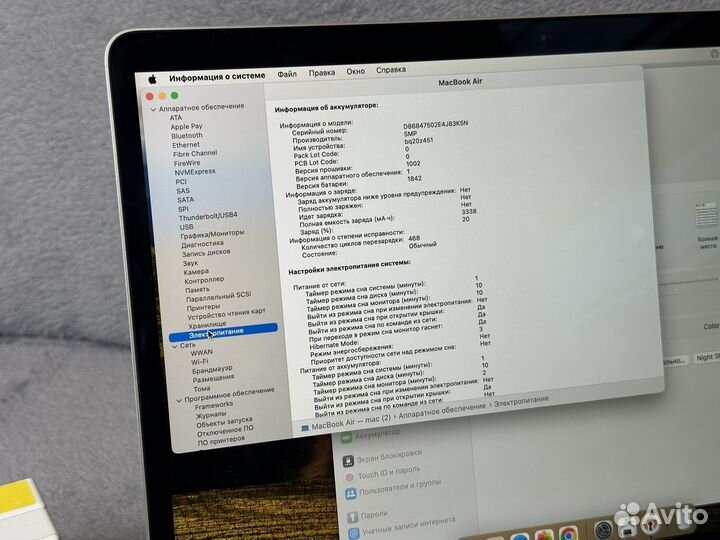720x540 pixels.
Task: Open the Правка menu
Action: click(321, 73)
